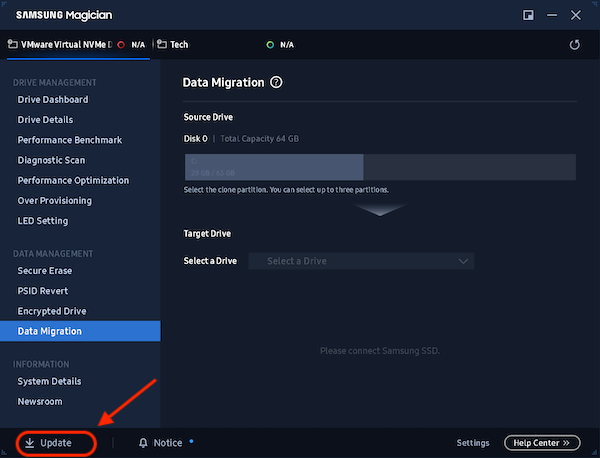Viewport: 600px width, 458px height.
Task: Open the Data Migration help icon
Action: (x=276, y=82)
